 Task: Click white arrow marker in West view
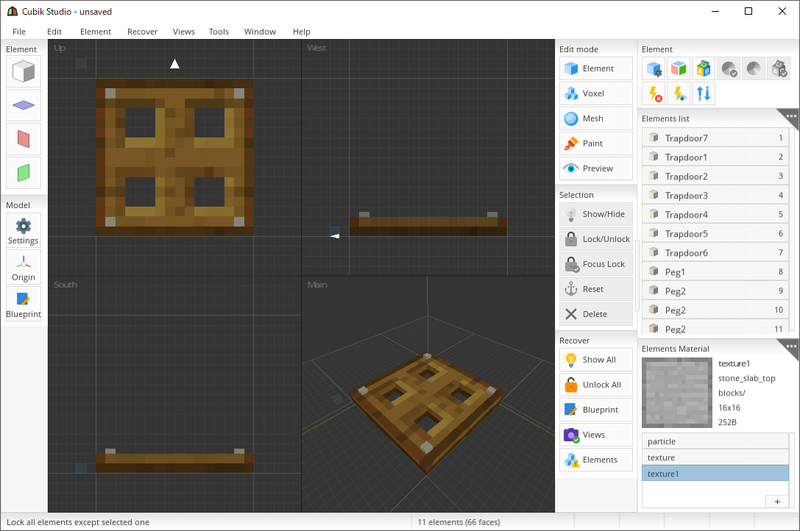pos(335,236)
